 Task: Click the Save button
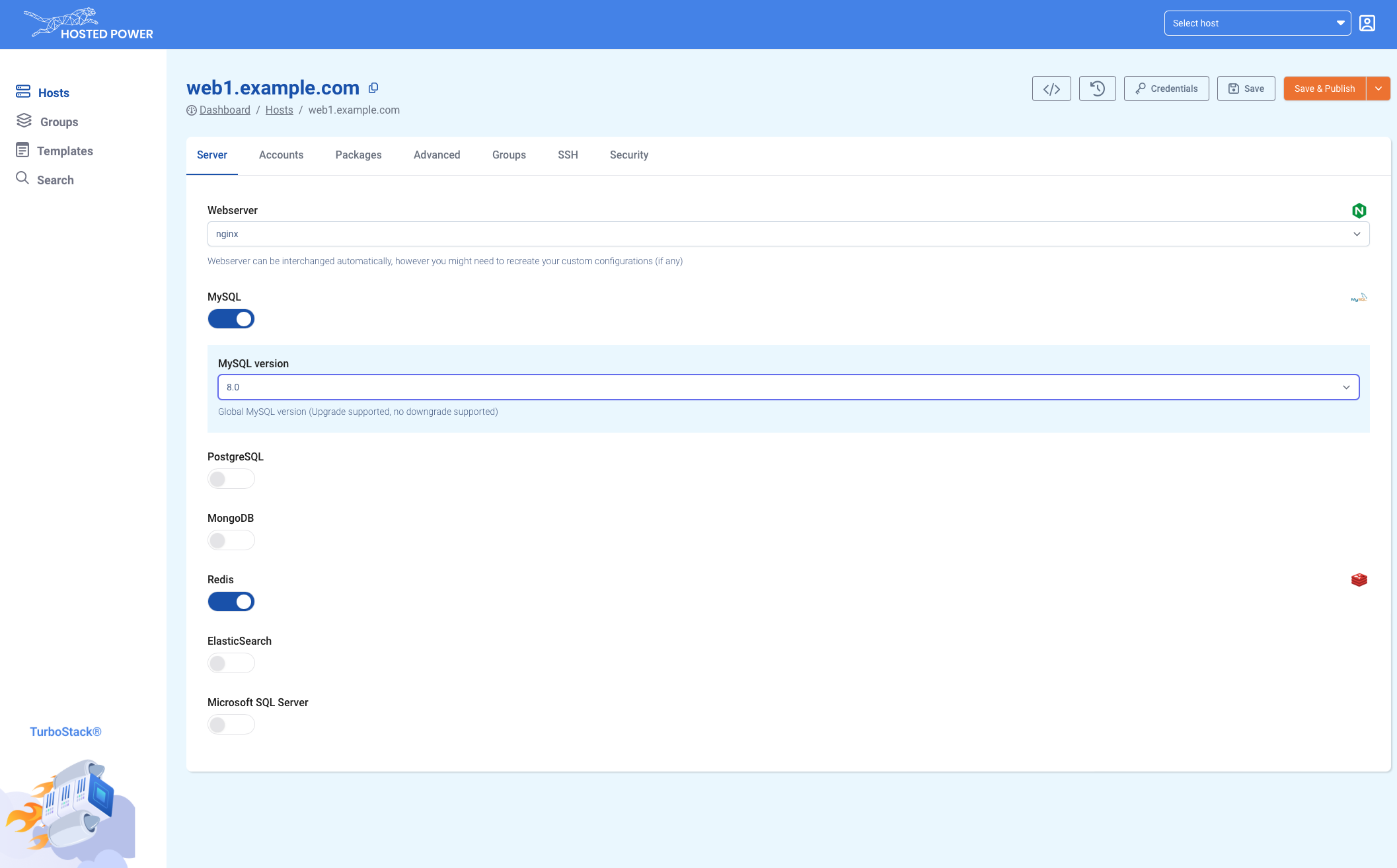1246,89
